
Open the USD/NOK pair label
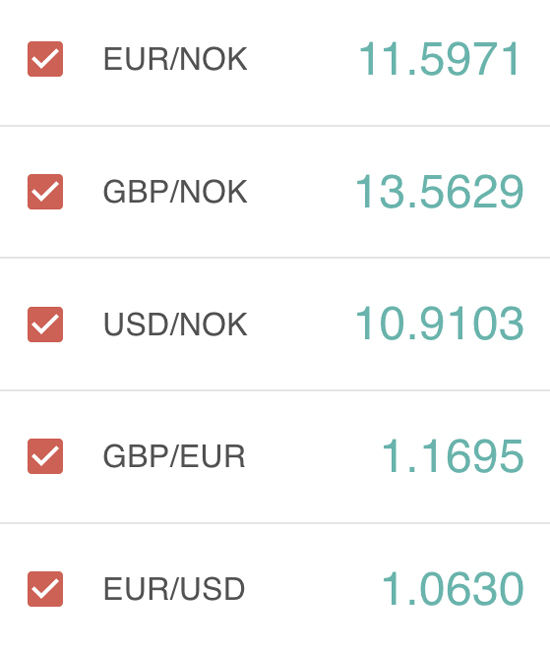pos(175,324)
